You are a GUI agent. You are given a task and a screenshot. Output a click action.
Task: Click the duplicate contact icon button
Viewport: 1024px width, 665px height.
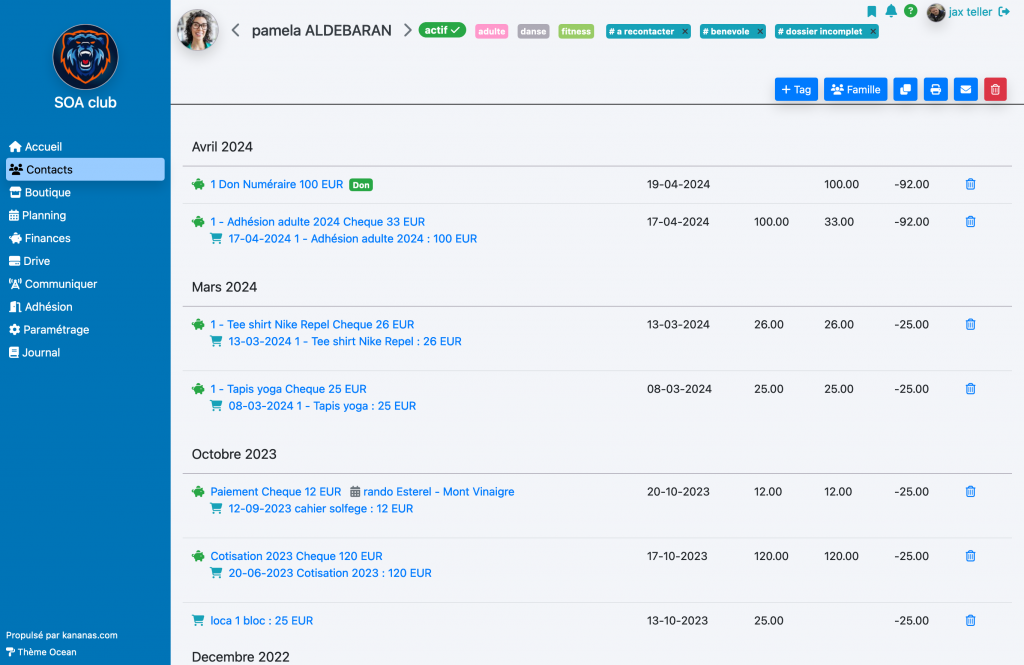905,89
